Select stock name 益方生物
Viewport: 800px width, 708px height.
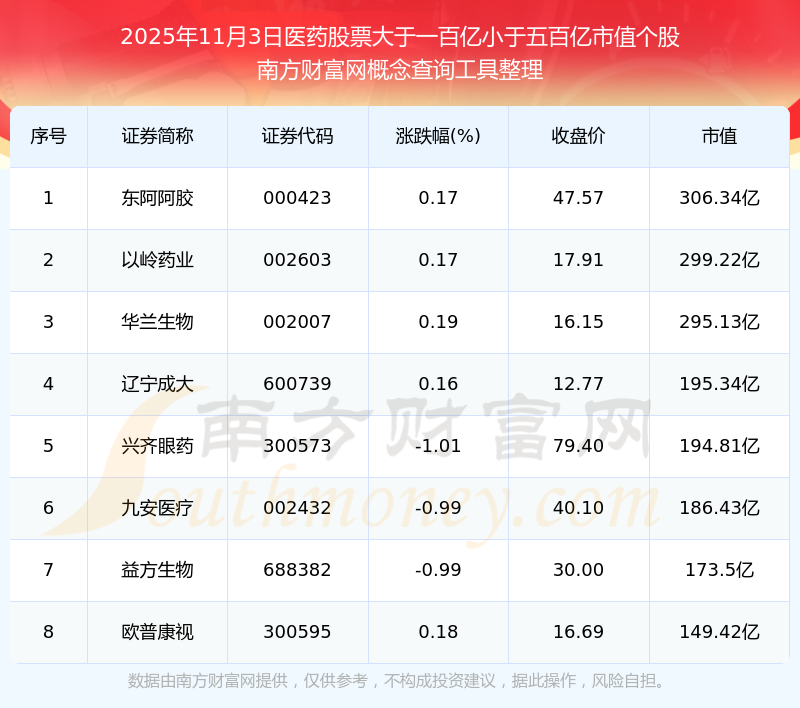[157, 570]
